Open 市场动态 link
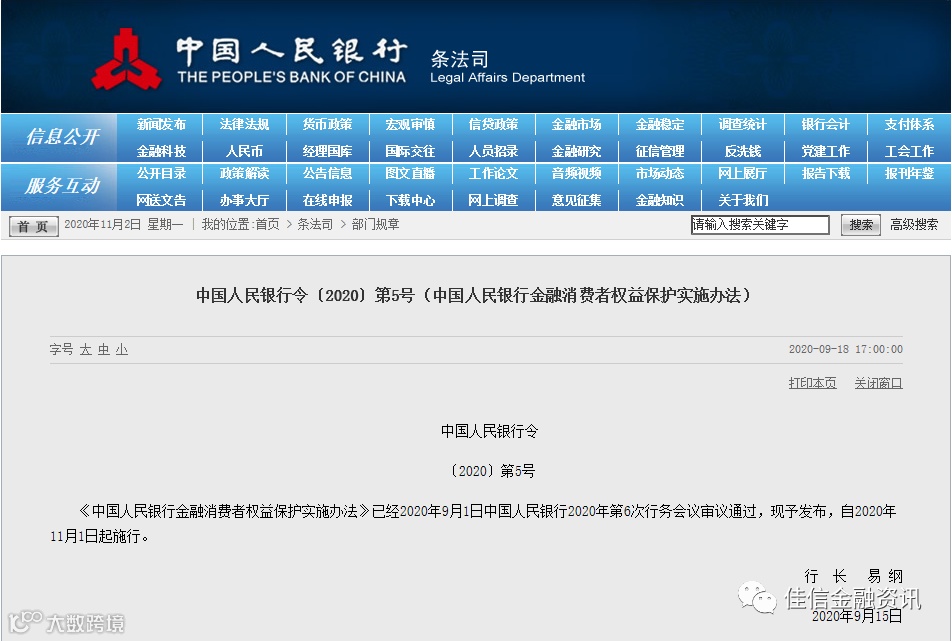This screenshot has height=641, width=952. pyautogui.click(x=659, y=174)
